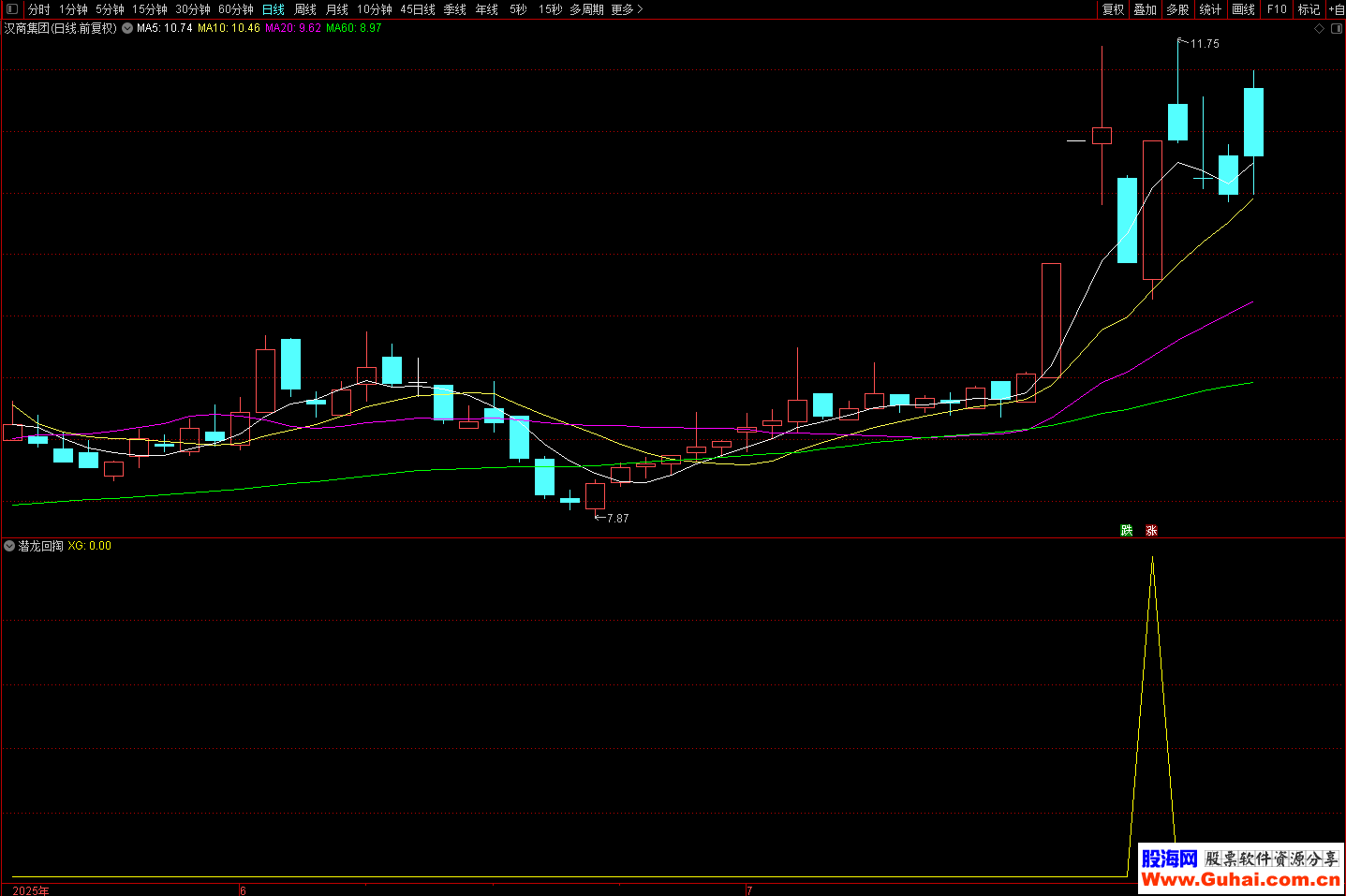Click the 11.75 high price label
The height and width of the screenshot is (896, 1346).
click(x=1205, y=44)
